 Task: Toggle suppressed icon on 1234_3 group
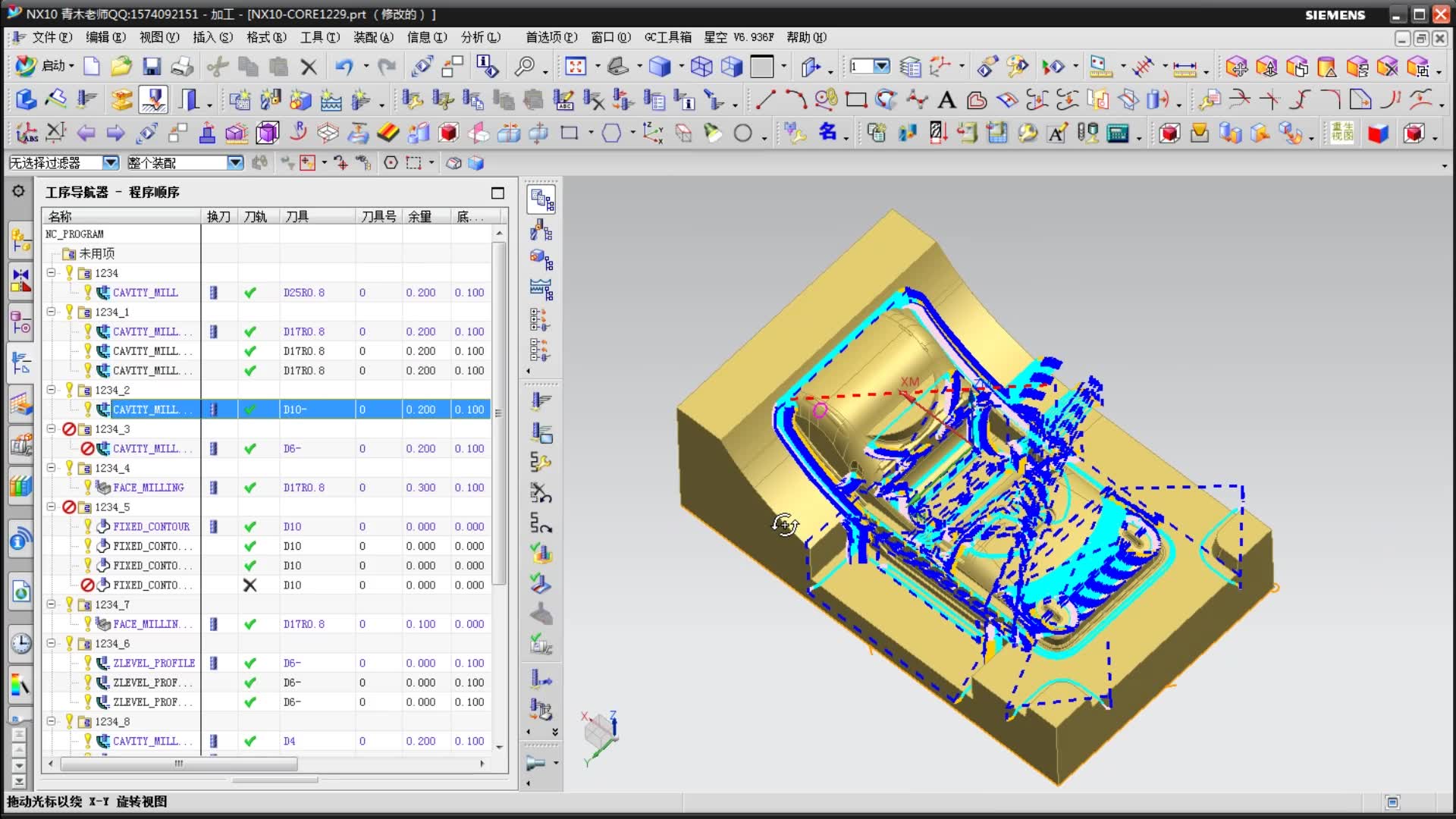[x=69, y=428]
